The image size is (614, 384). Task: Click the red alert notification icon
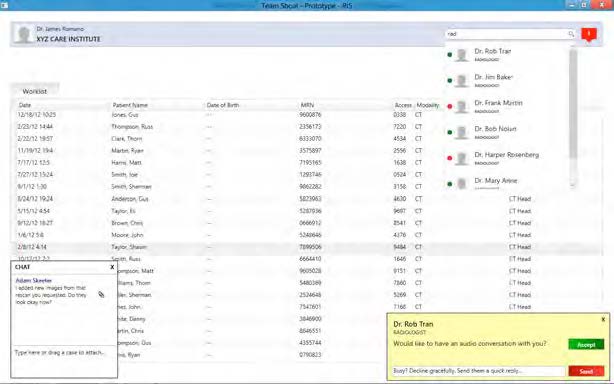tap(589, 34)
